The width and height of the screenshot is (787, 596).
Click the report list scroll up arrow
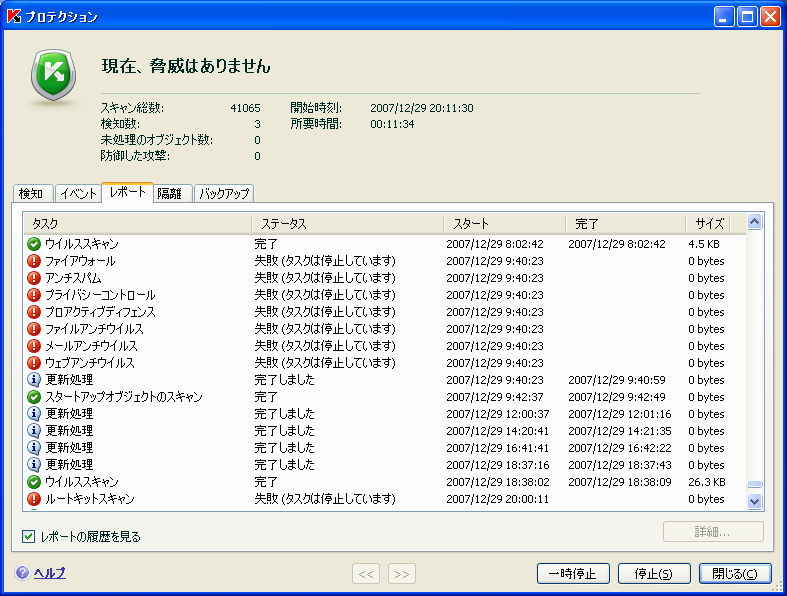(x=754, y=222)
